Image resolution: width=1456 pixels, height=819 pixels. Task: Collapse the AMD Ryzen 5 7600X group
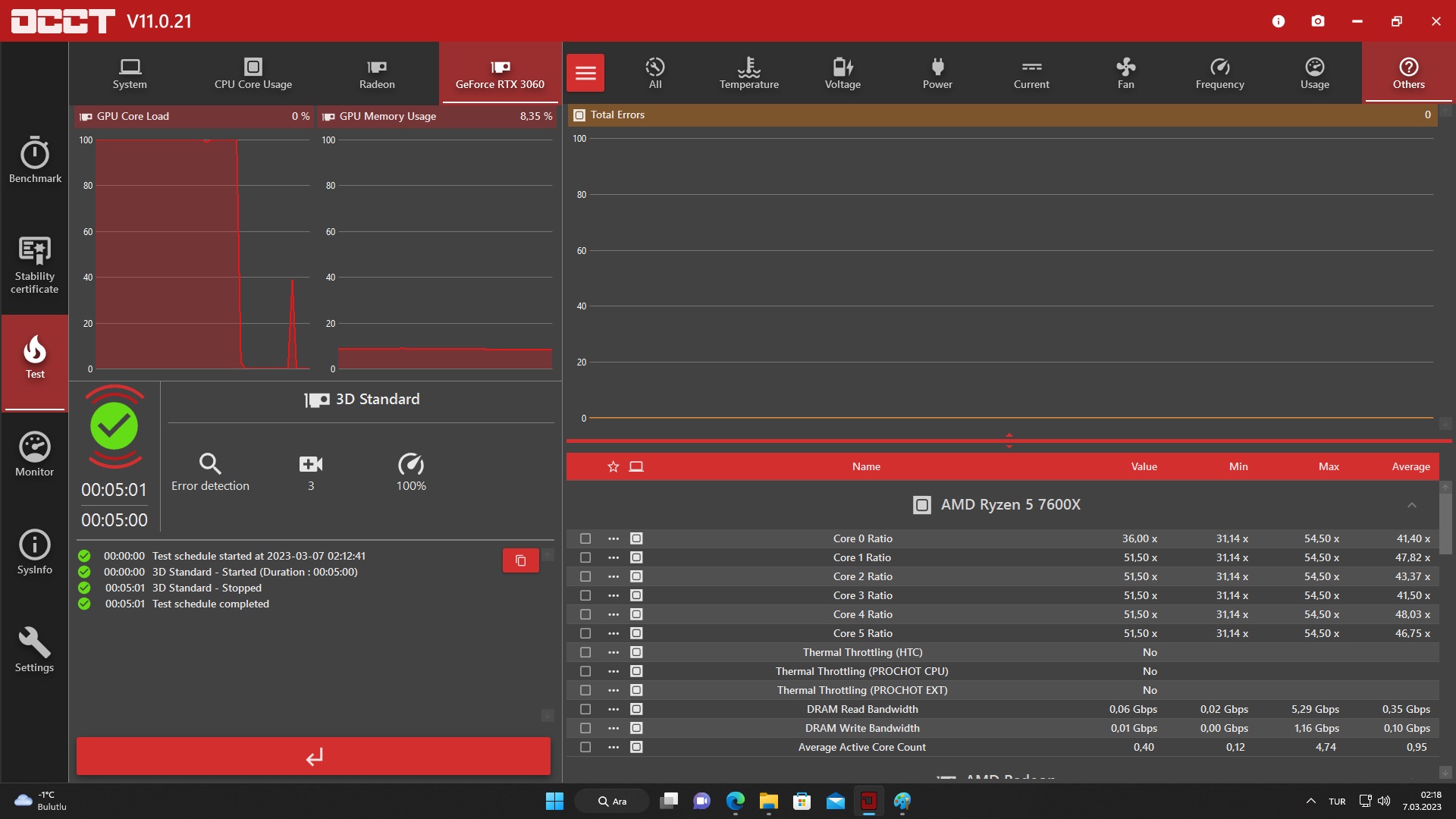(x=1411, y=505)
